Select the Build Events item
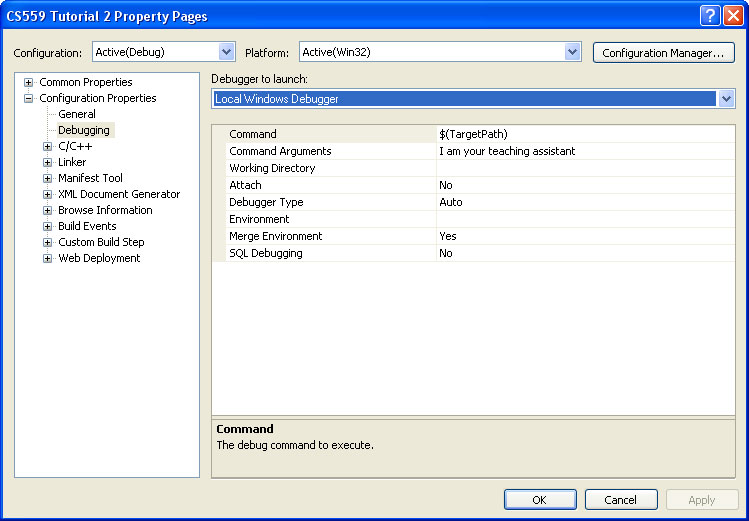749x521 pixels. tap(87, 226)
